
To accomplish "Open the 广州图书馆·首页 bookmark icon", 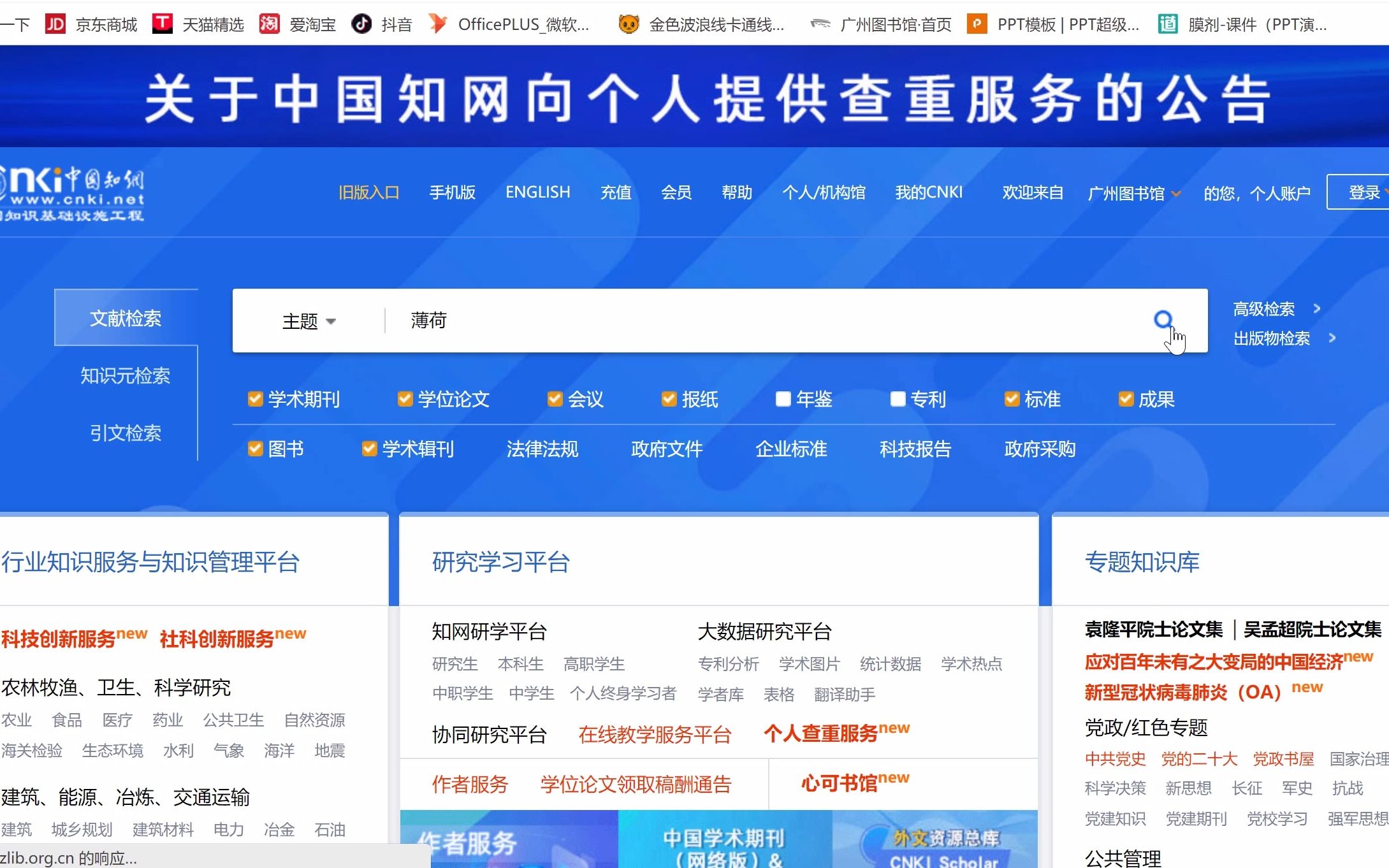I will point(820,24).
